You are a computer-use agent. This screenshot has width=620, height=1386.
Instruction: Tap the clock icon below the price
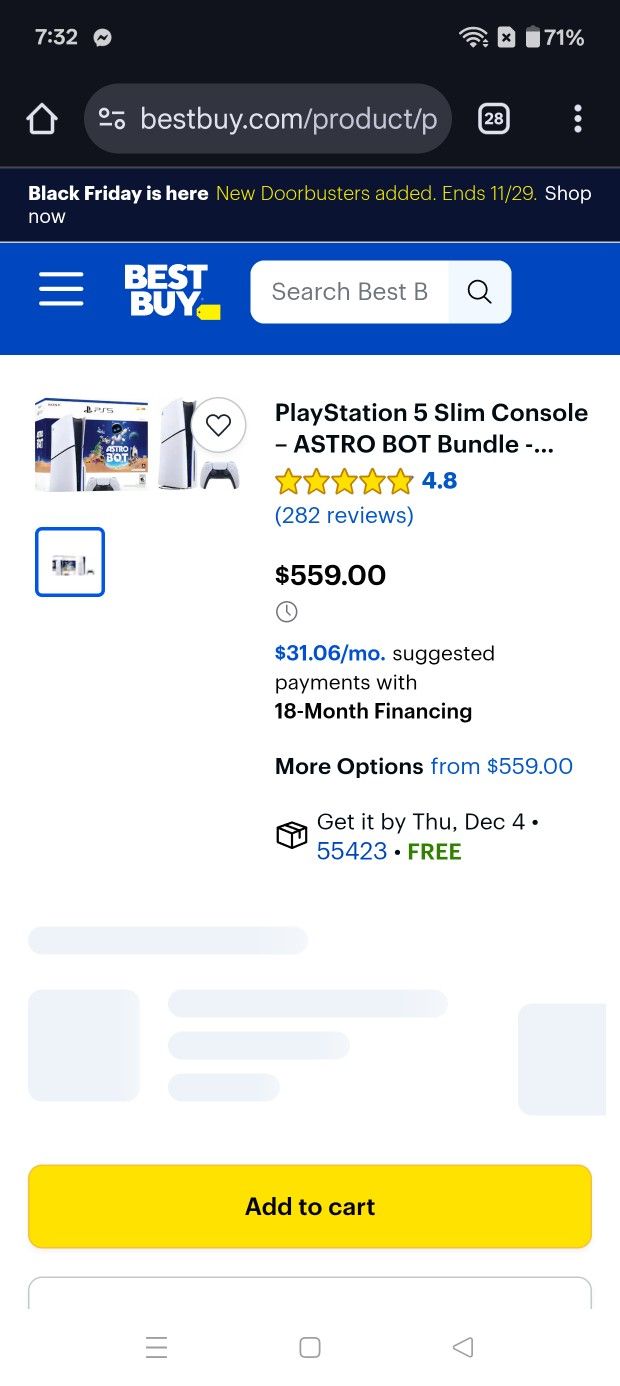[x=286, y=611]
